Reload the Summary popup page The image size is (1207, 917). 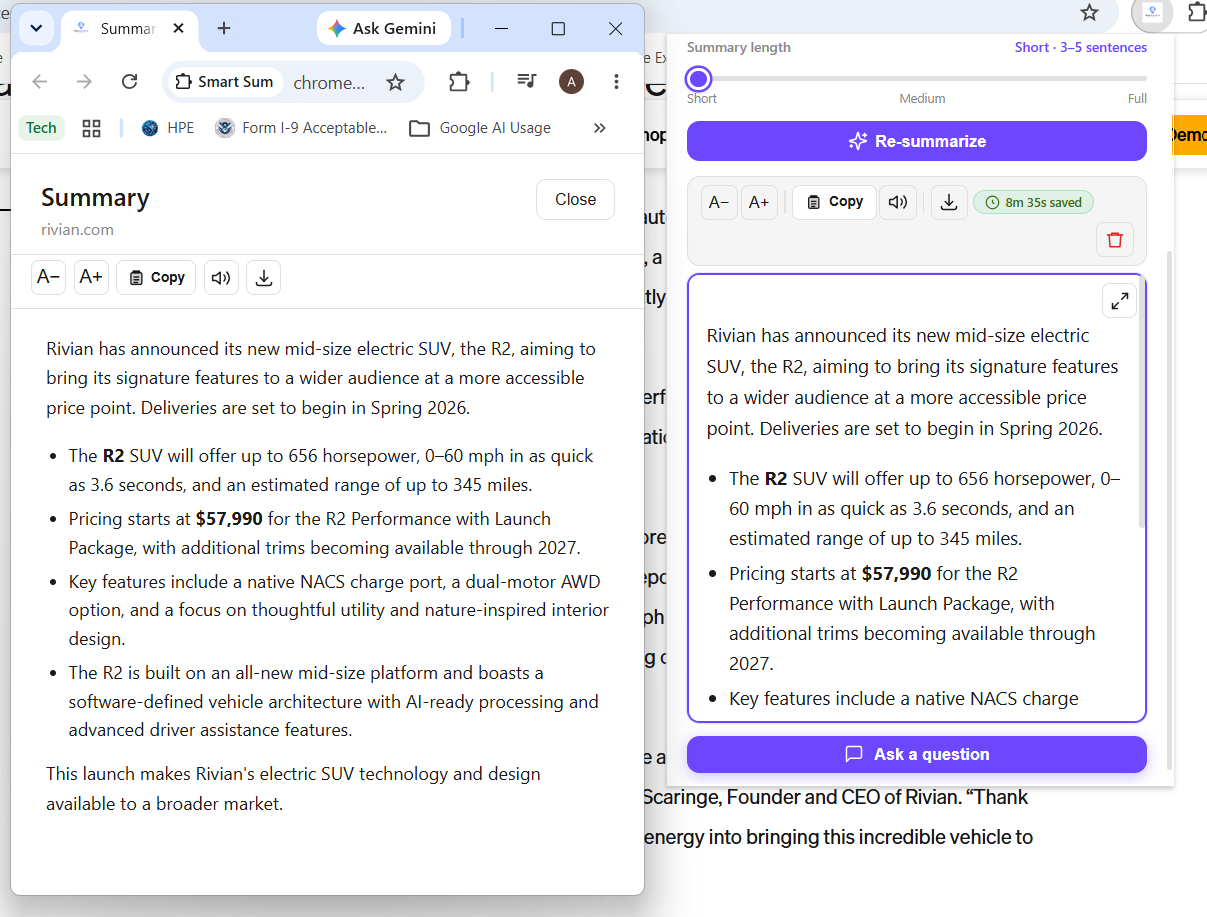(129, 82)
